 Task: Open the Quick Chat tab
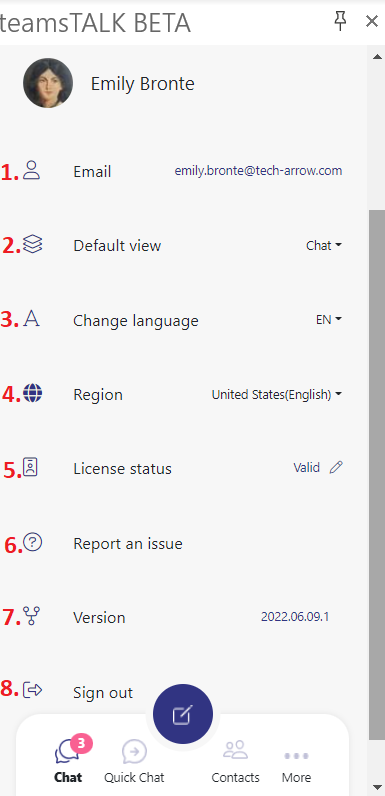[x=134, y=761]
